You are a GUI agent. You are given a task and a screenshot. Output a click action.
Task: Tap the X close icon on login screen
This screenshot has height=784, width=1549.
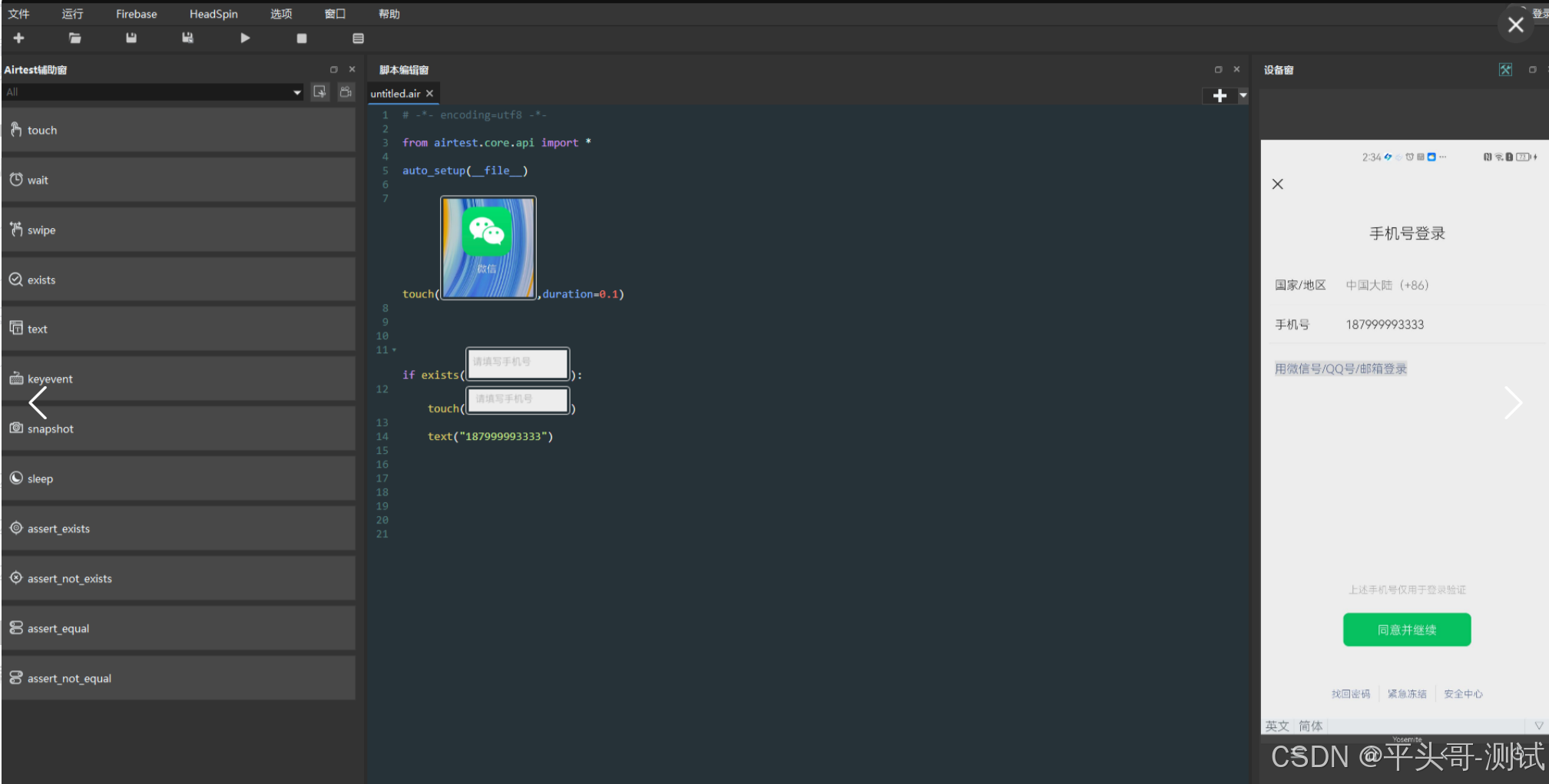(x=1278, y=184)
